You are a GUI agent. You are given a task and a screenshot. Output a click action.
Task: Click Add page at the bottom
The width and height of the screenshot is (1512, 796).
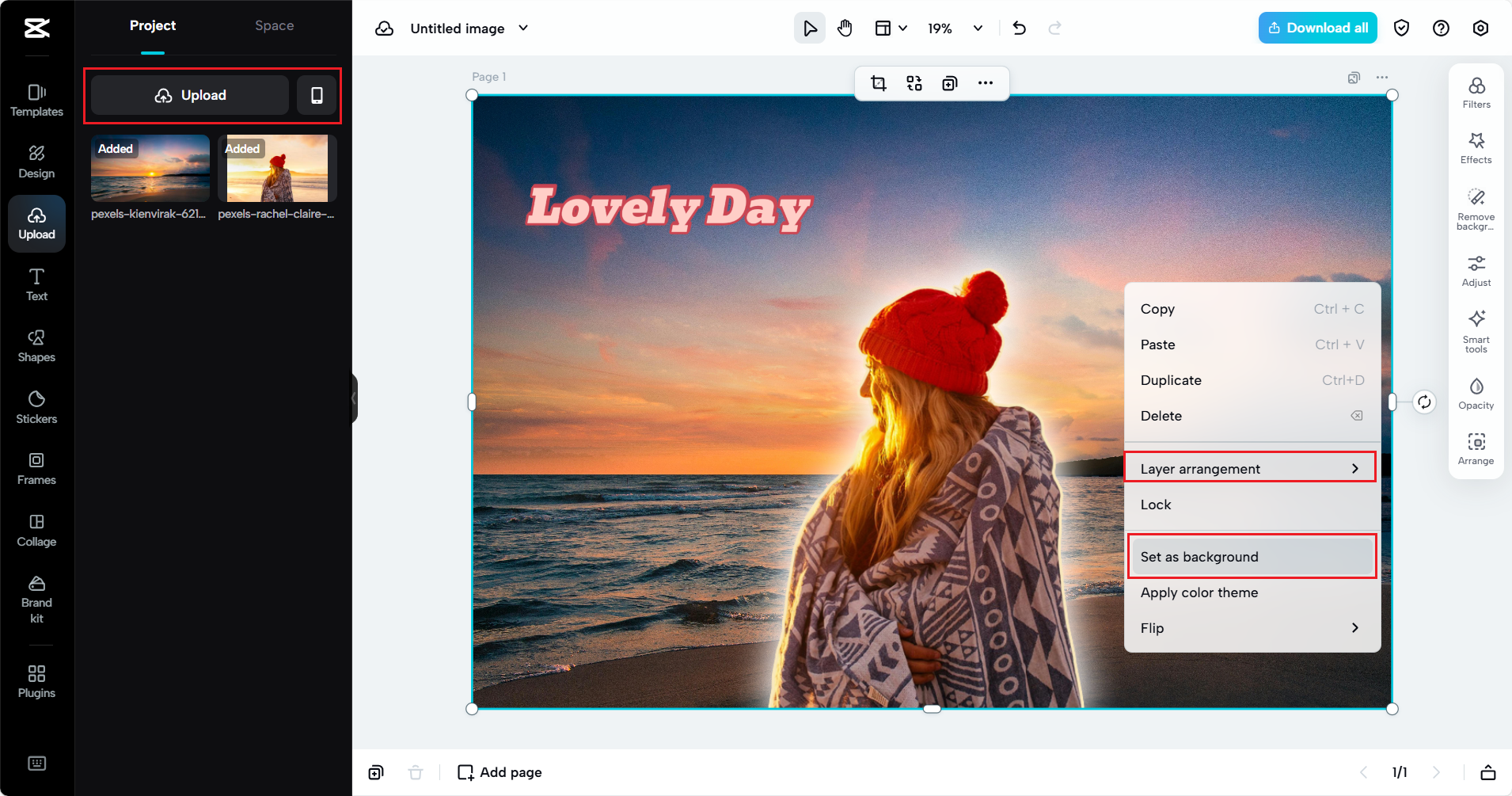click(500, 772)
